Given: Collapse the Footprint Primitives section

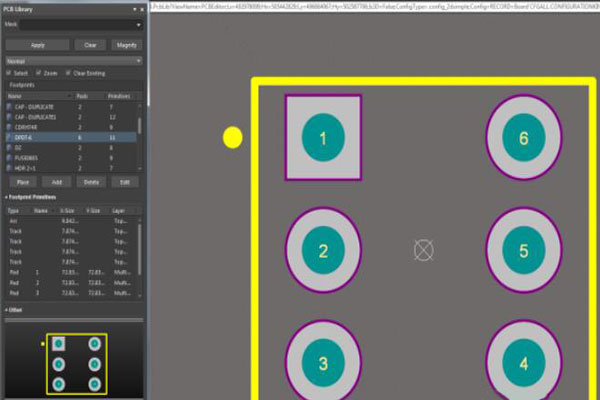Looking at the screenshot, I should (x=6, y=197).
